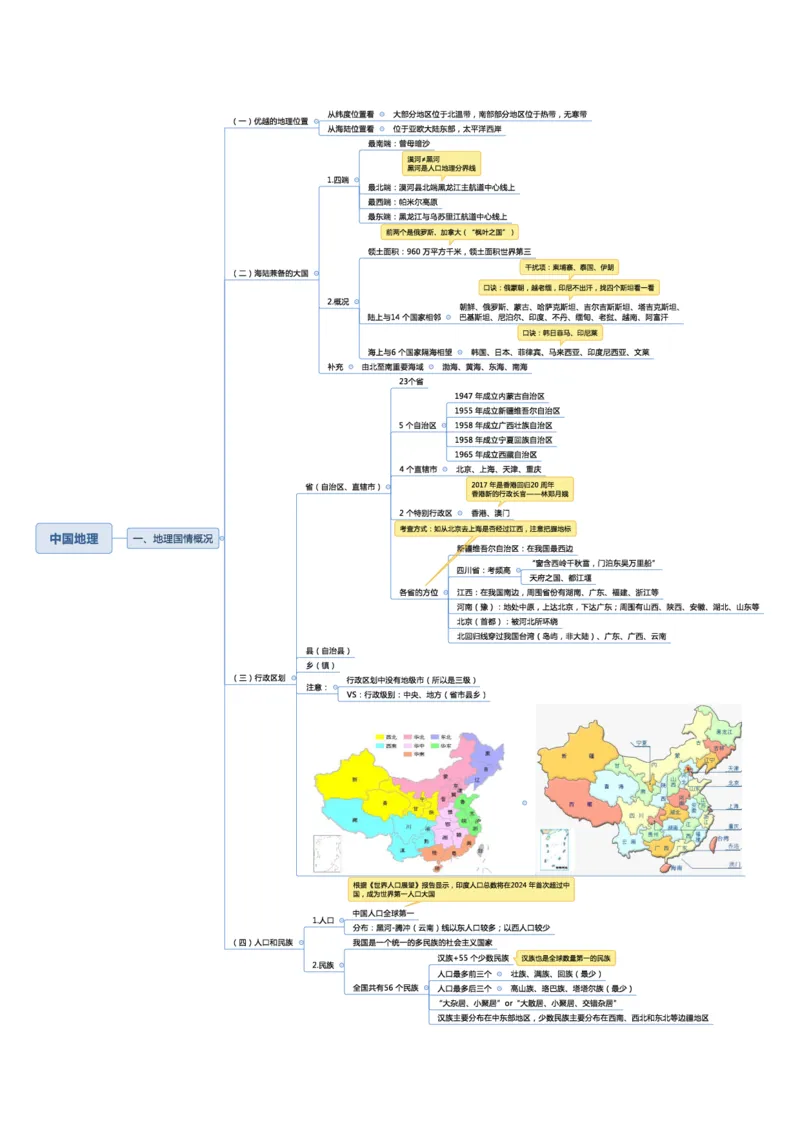This screenshot has width=800, height=1132.
Task: Collapse the "5 个自治区" branch connector
Action: (x=442, y=425)
